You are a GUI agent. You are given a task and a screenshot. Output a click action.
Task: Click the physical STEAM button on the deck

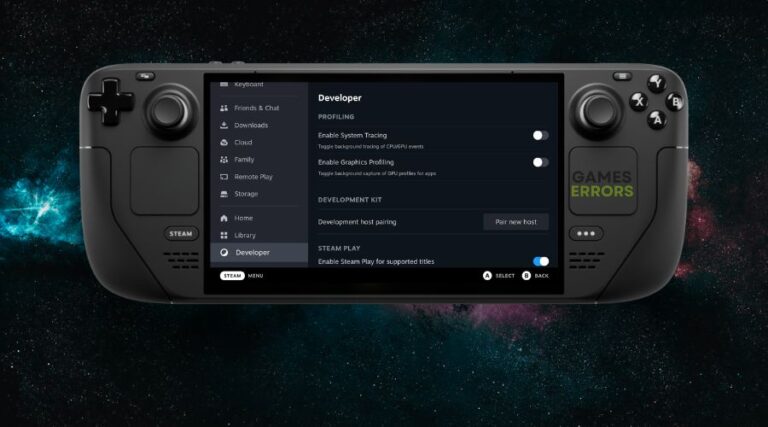[x=181, y=234]
